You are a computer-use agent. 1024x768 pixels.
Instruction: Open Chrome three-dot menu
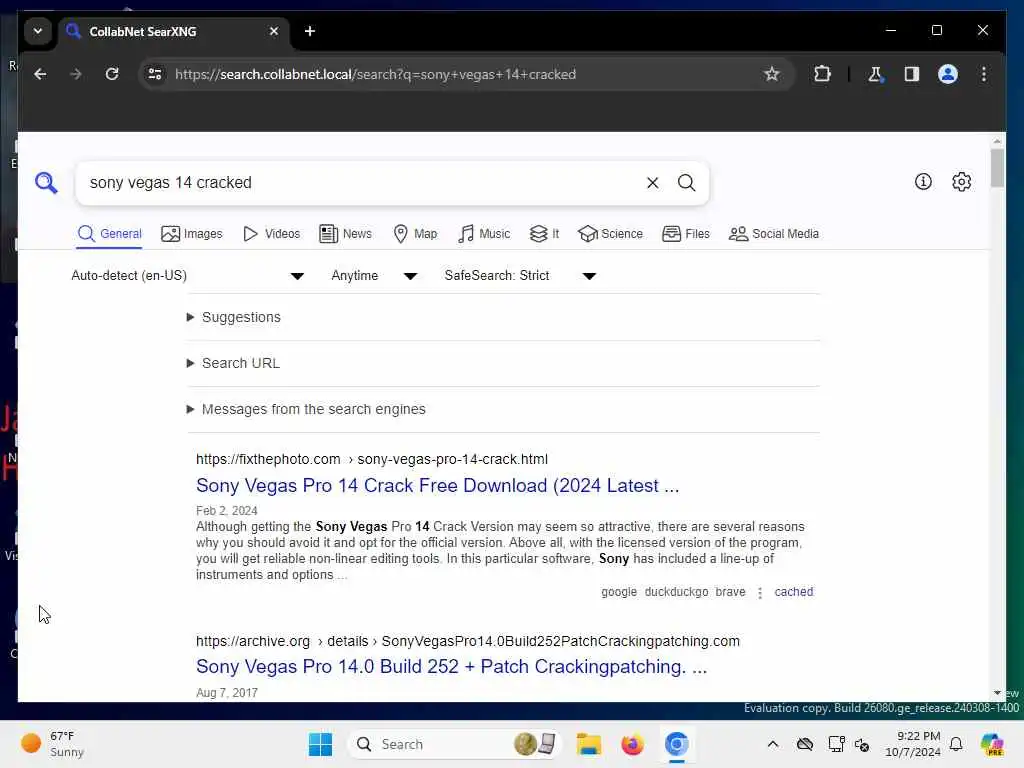tap(984, 74)
